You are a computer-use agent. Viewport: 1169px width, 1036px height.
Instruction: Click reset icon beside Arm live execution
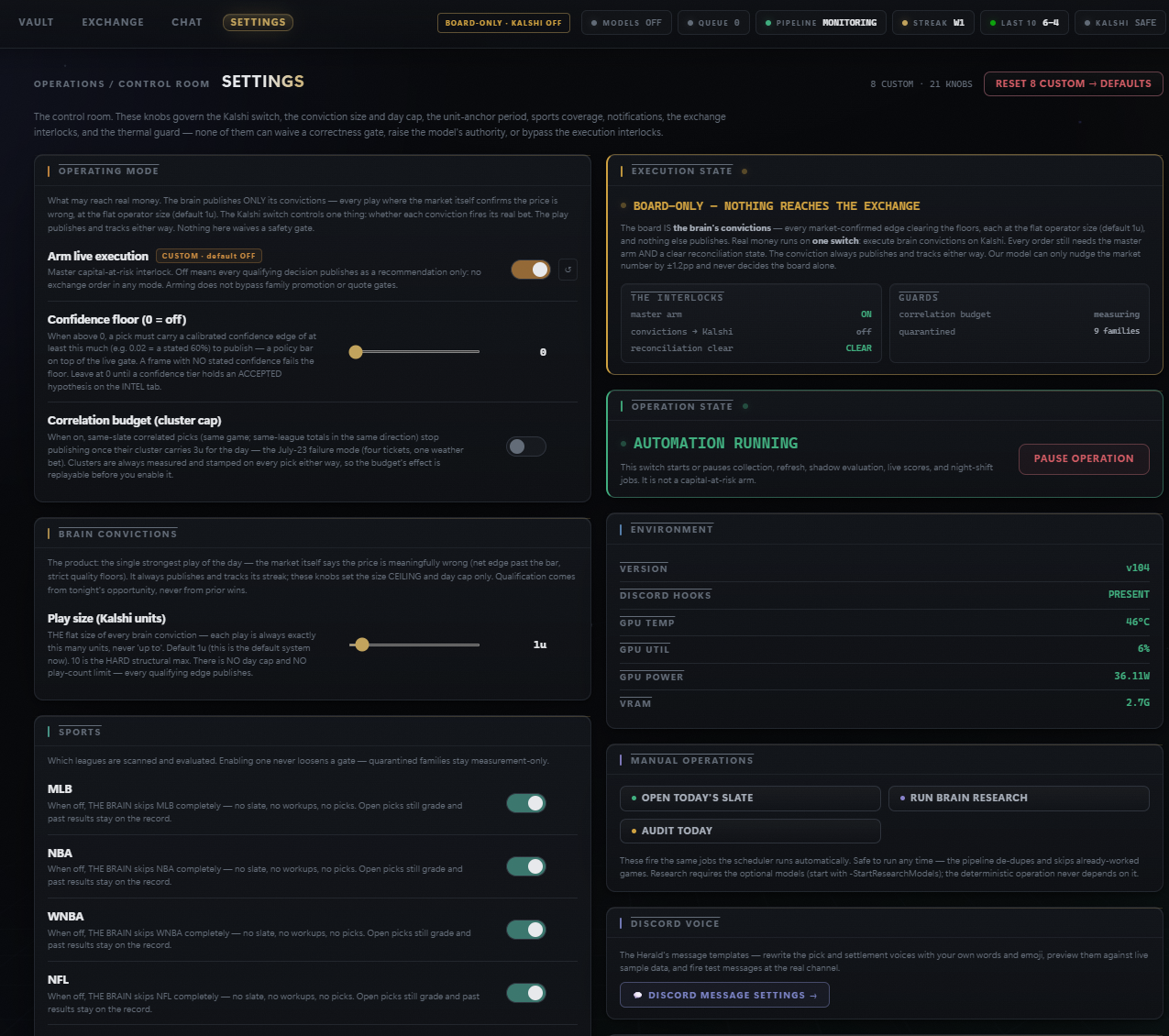[568, 270]
